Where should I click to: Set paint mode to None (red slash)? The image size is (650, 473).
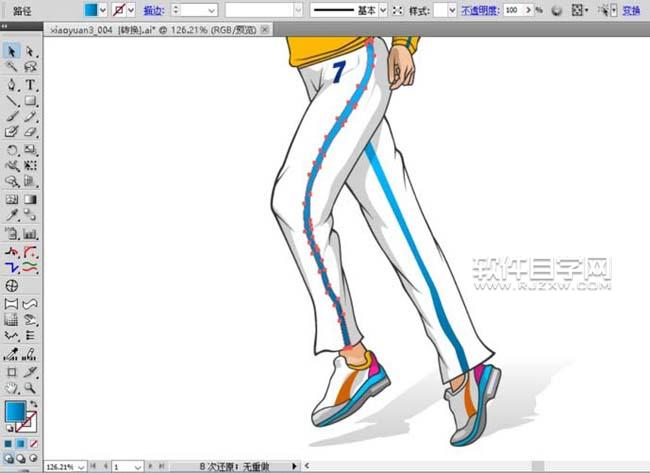32,443
